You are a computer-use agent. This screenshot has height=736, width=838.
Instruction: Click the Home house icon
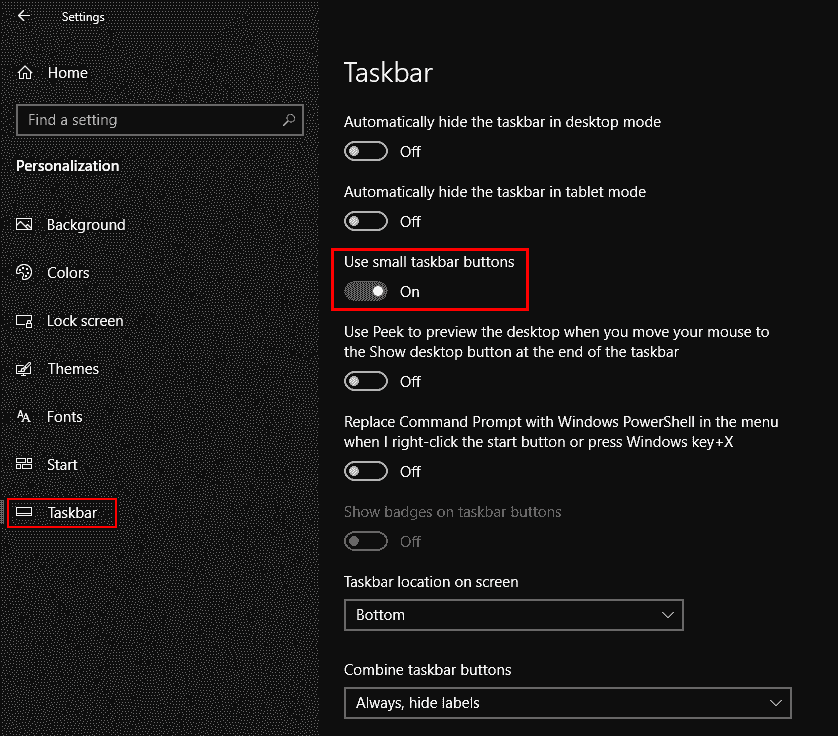25,73
